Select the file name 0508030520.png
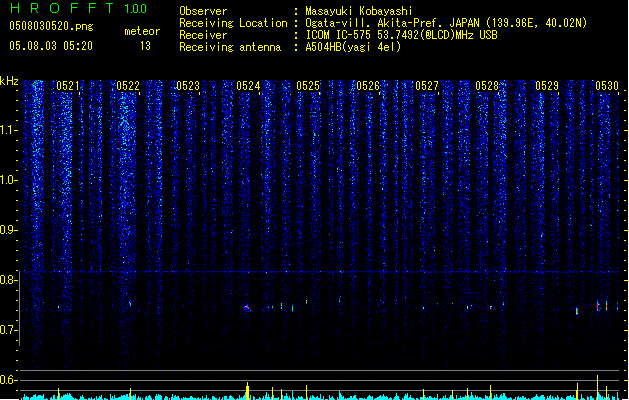629x400 pixels. pyautogui.click(x=51, y=26)
